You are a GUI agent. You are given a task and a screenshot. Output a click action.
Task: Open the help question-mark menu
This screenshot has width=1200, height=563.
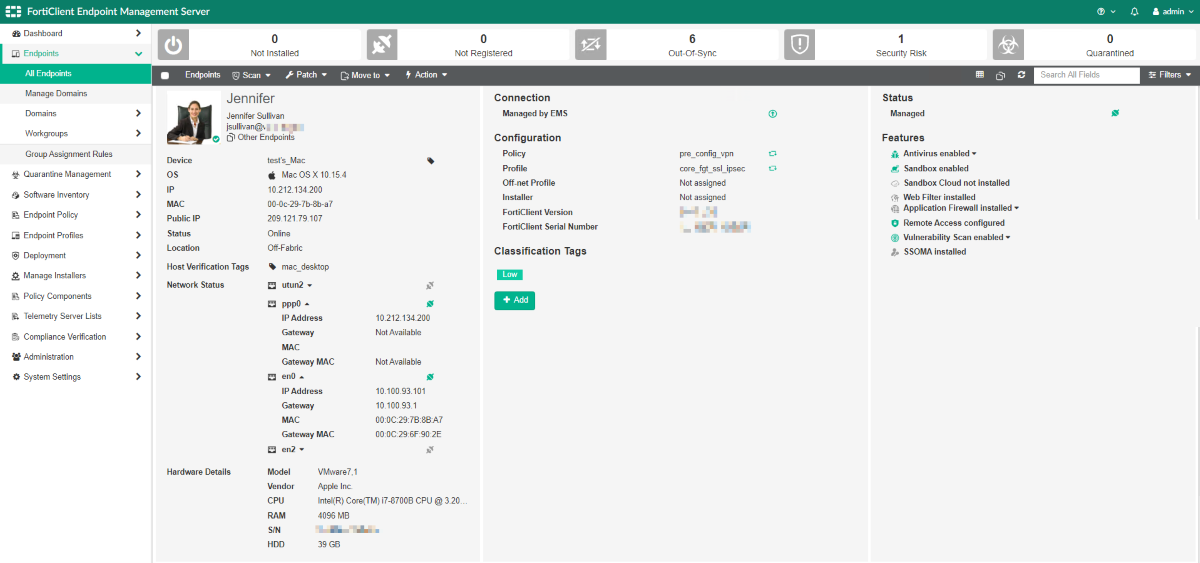pyautogui.click(x=1106, y=12)
